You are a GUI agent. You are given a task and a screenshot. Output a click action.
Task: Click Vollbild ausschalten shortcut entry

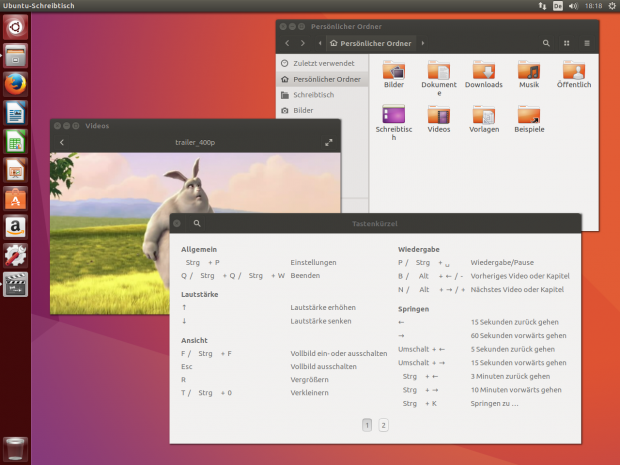[x=323, y=367]
